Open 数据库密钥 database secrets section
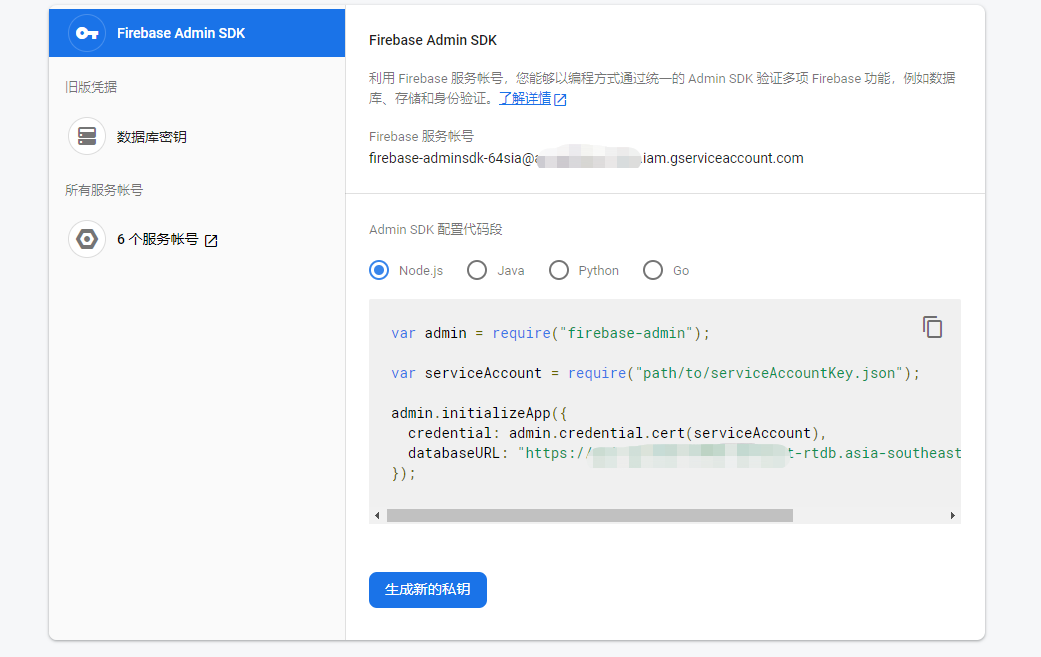 pos(151,137)
